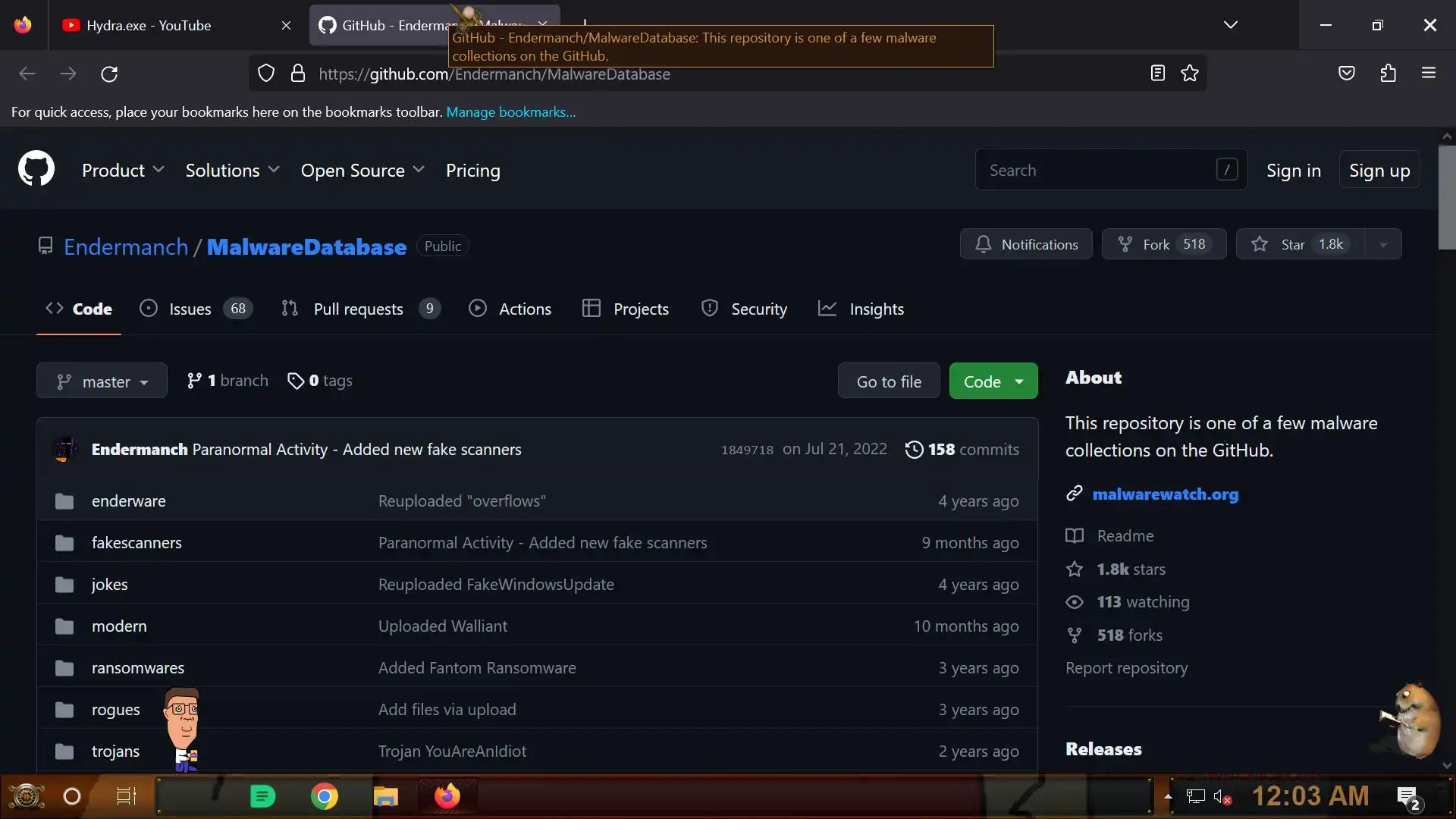This screenshot has height=819, width=1456.
Task: Open the Firefox hamburger application menu
Action: click(x=1429, y=74)
